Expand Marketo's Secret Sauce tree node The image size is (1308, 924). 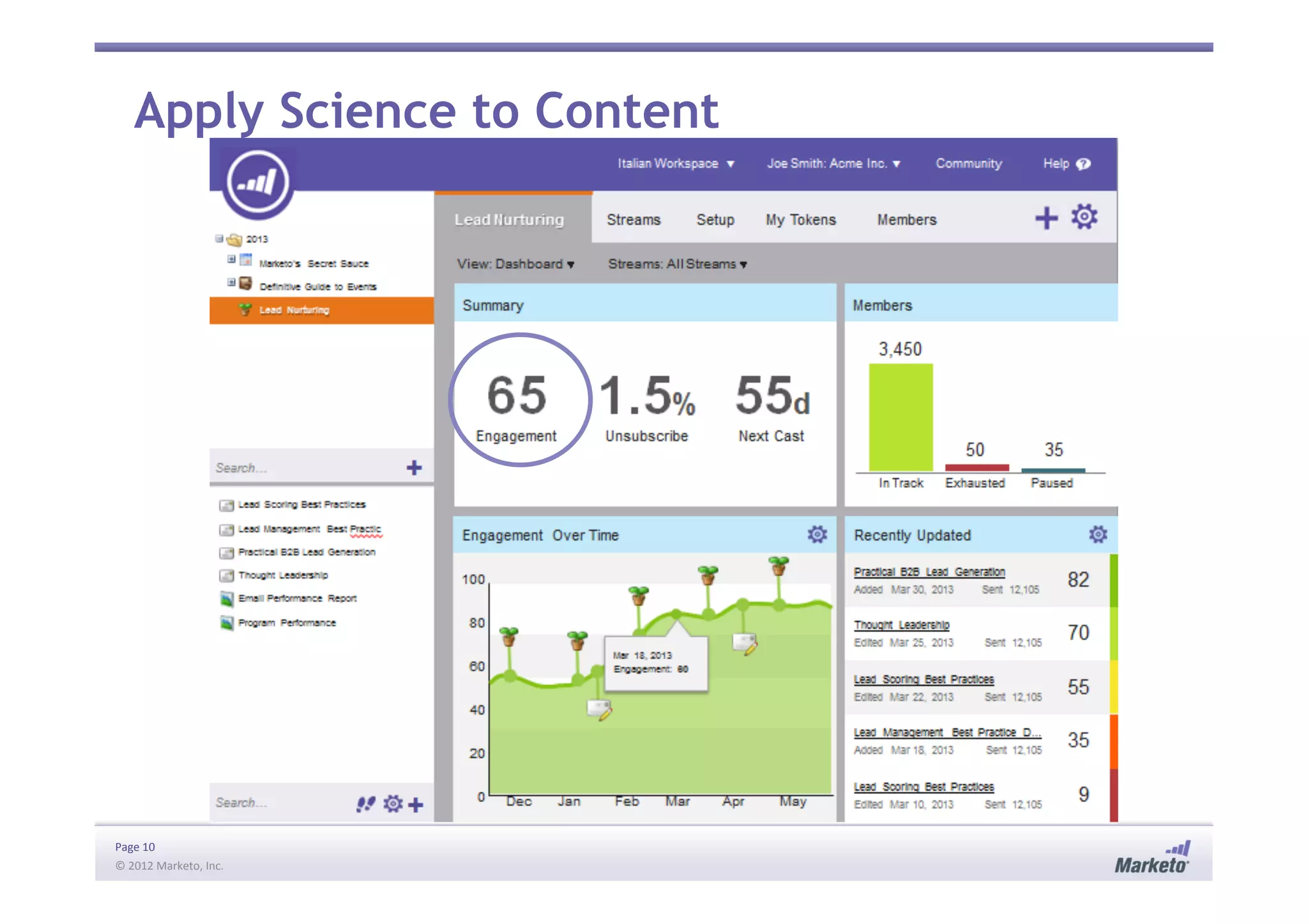(x=231, y=259)
